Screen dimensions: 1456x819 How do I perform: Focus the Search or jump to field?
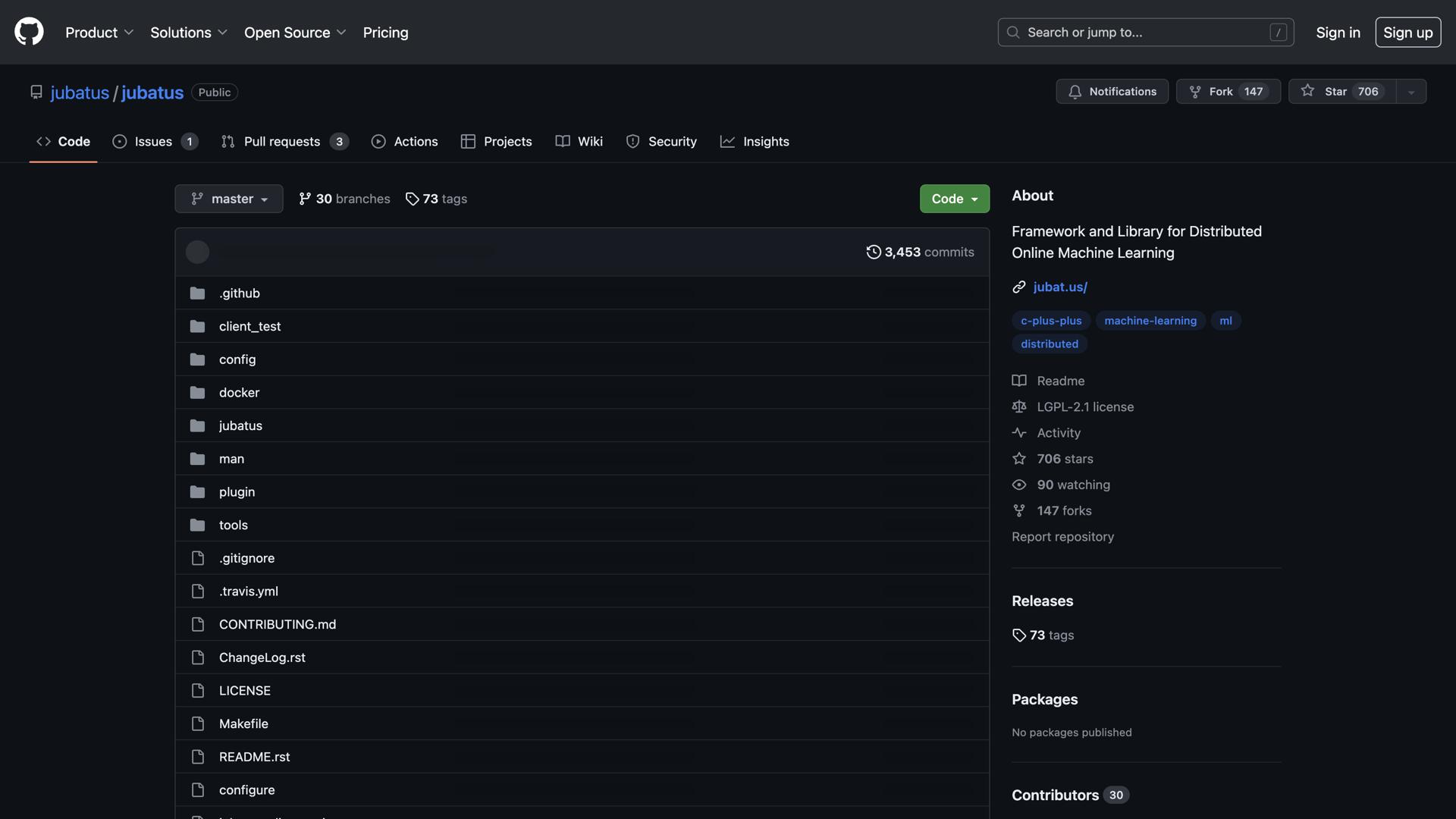[x=1145, y=32]
